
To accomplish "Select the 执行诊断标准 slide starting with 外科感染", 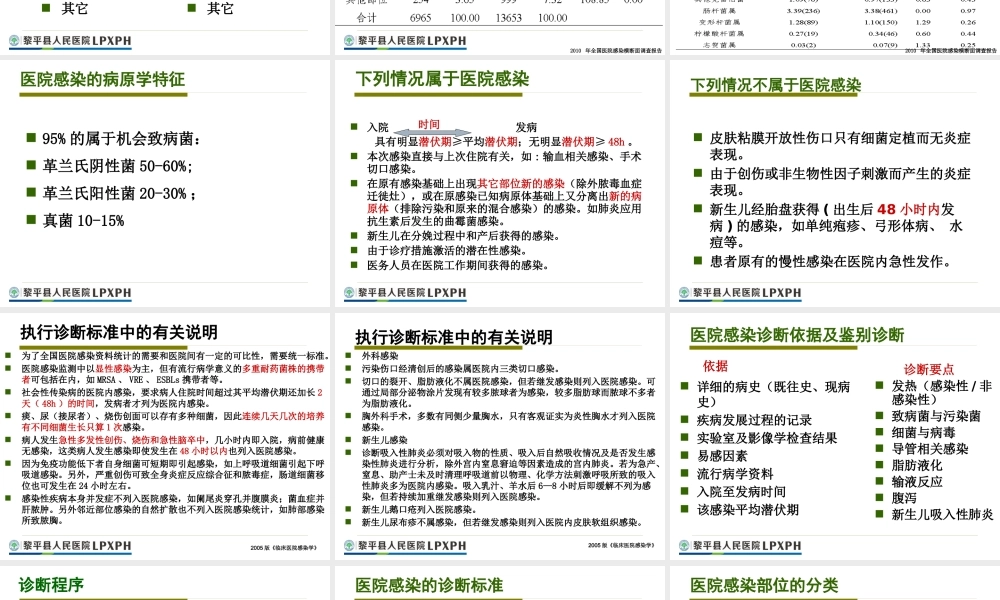I will pos(499,436).
